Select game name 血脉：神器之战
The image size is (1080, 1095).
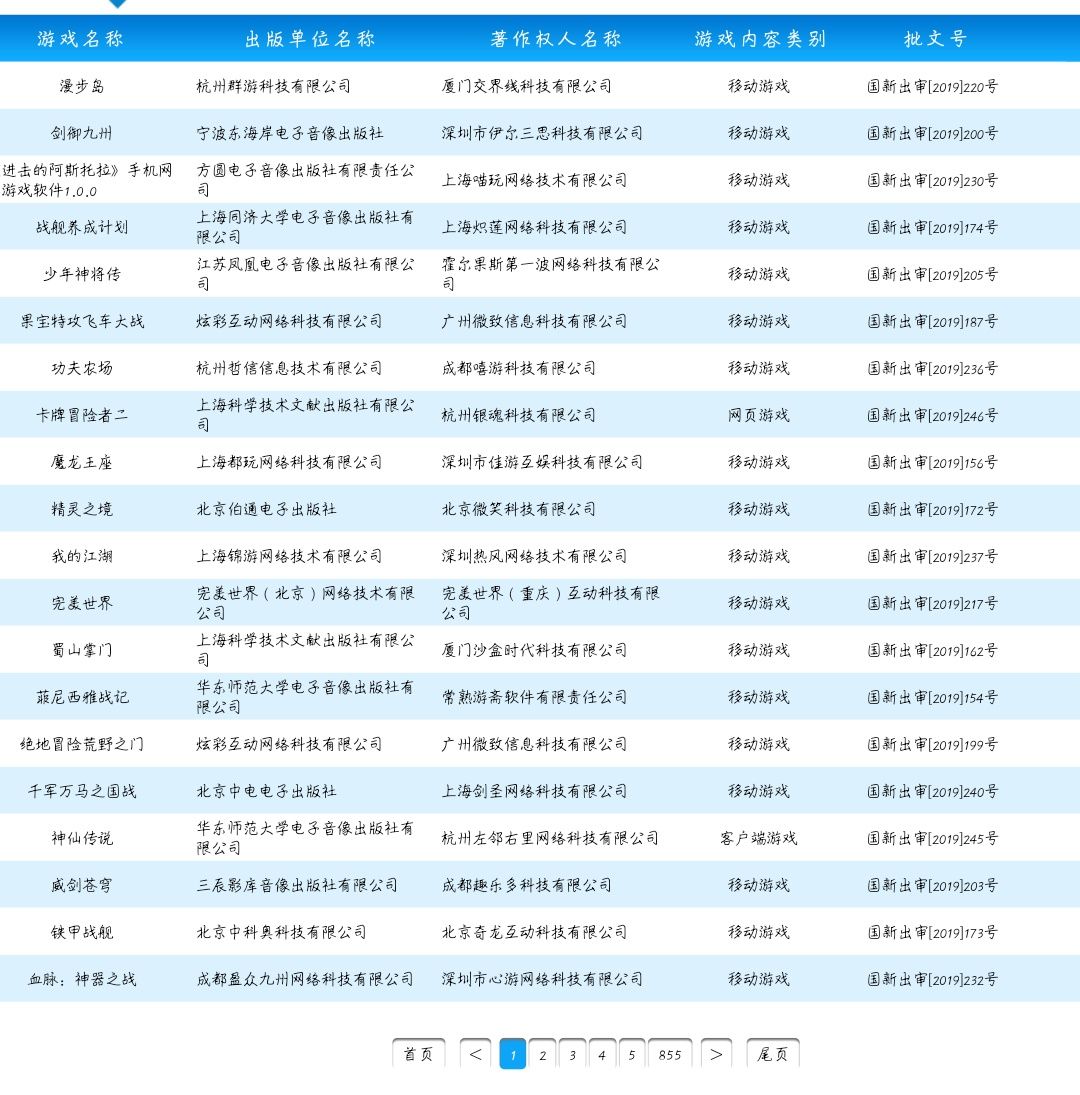coord(82,979)
